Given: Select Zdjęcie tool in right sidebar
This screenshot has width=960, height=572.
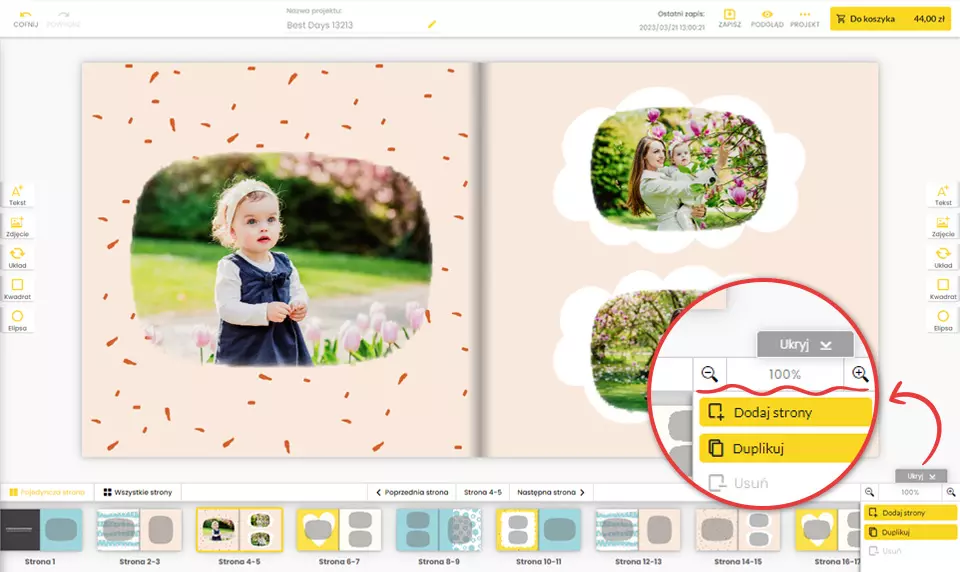Looking at the screenshot, I should pos(943,227).
